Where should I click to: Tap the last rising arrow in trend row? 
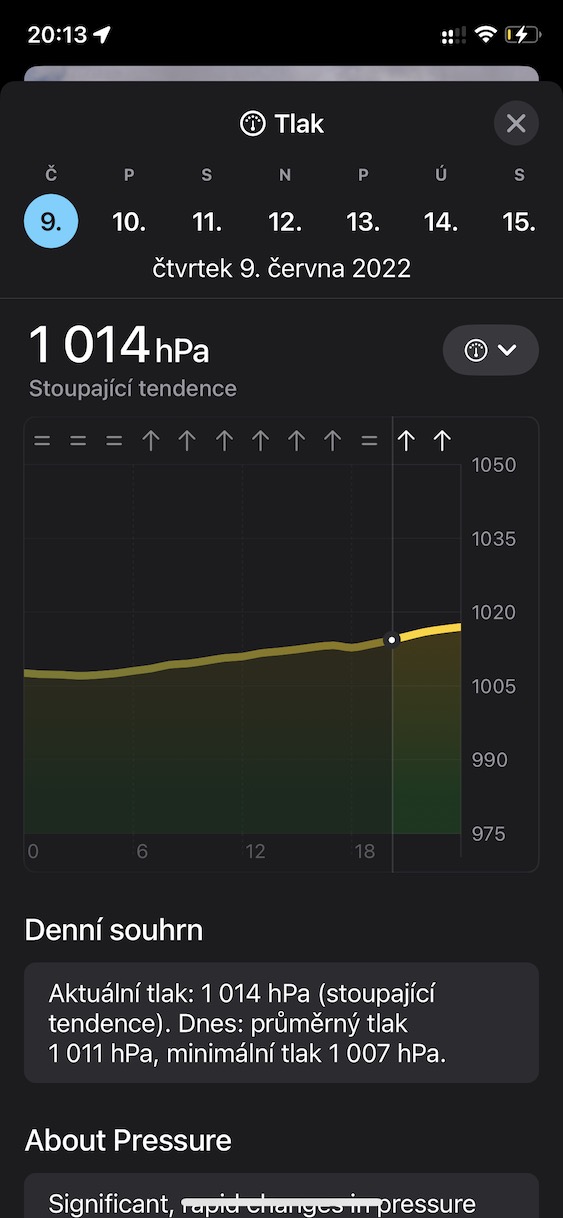pyautogui.click(x=442, y=441)
